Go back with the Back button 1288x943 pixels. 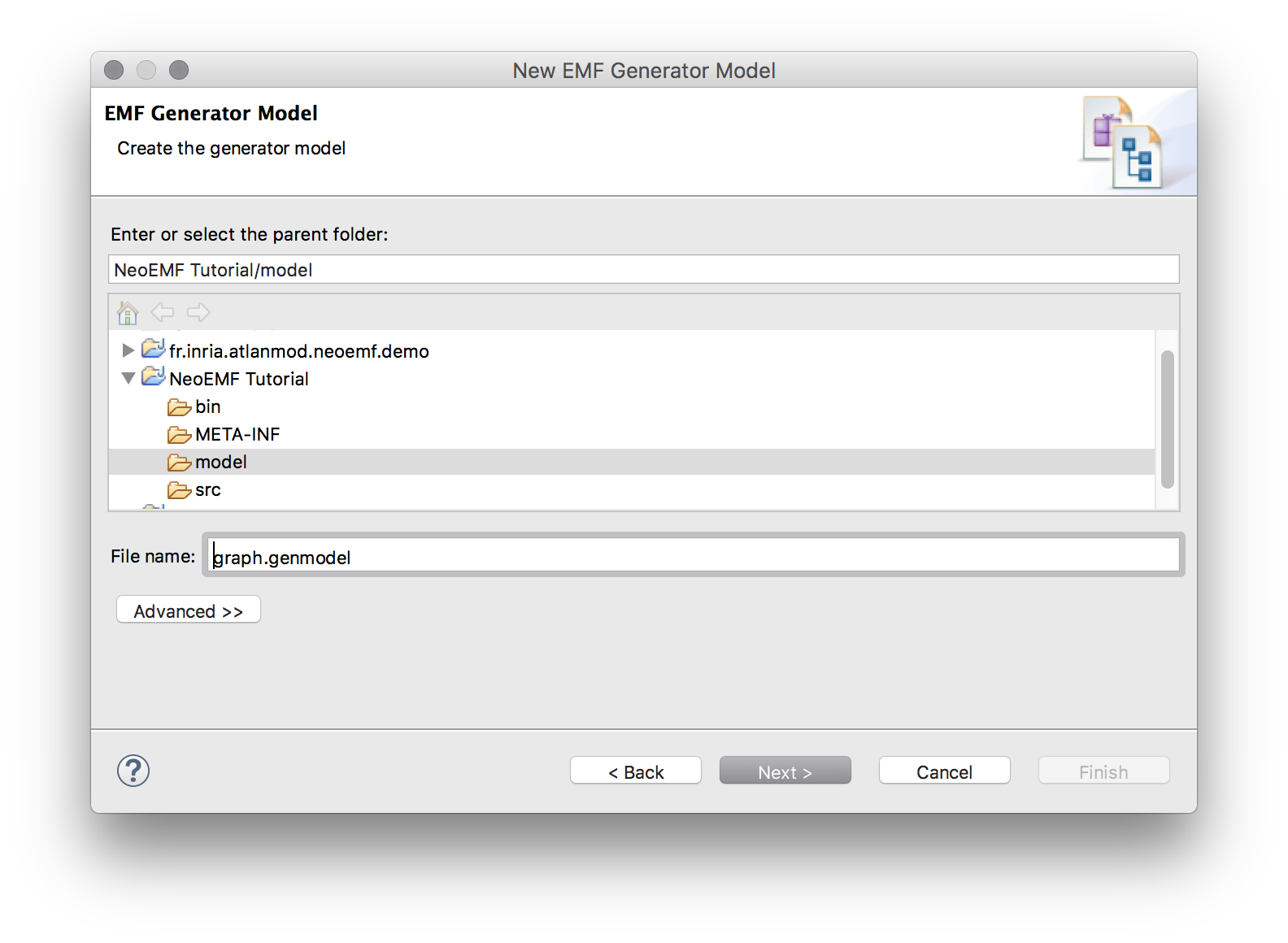636,771
